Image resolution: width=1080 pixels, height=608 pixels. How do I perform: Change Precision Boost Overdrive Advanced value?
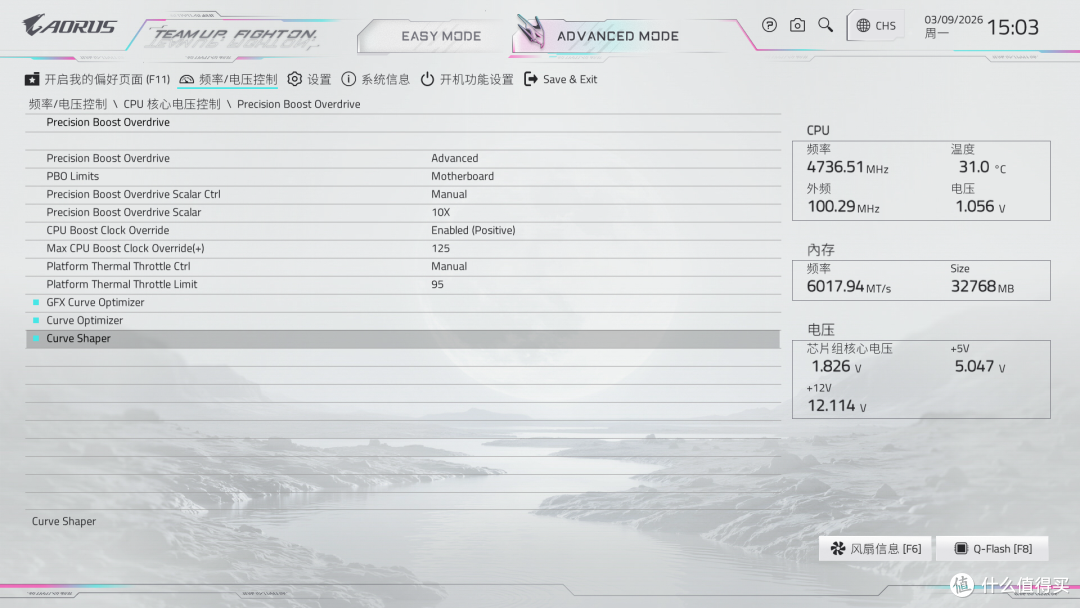[x=455, y=158]
